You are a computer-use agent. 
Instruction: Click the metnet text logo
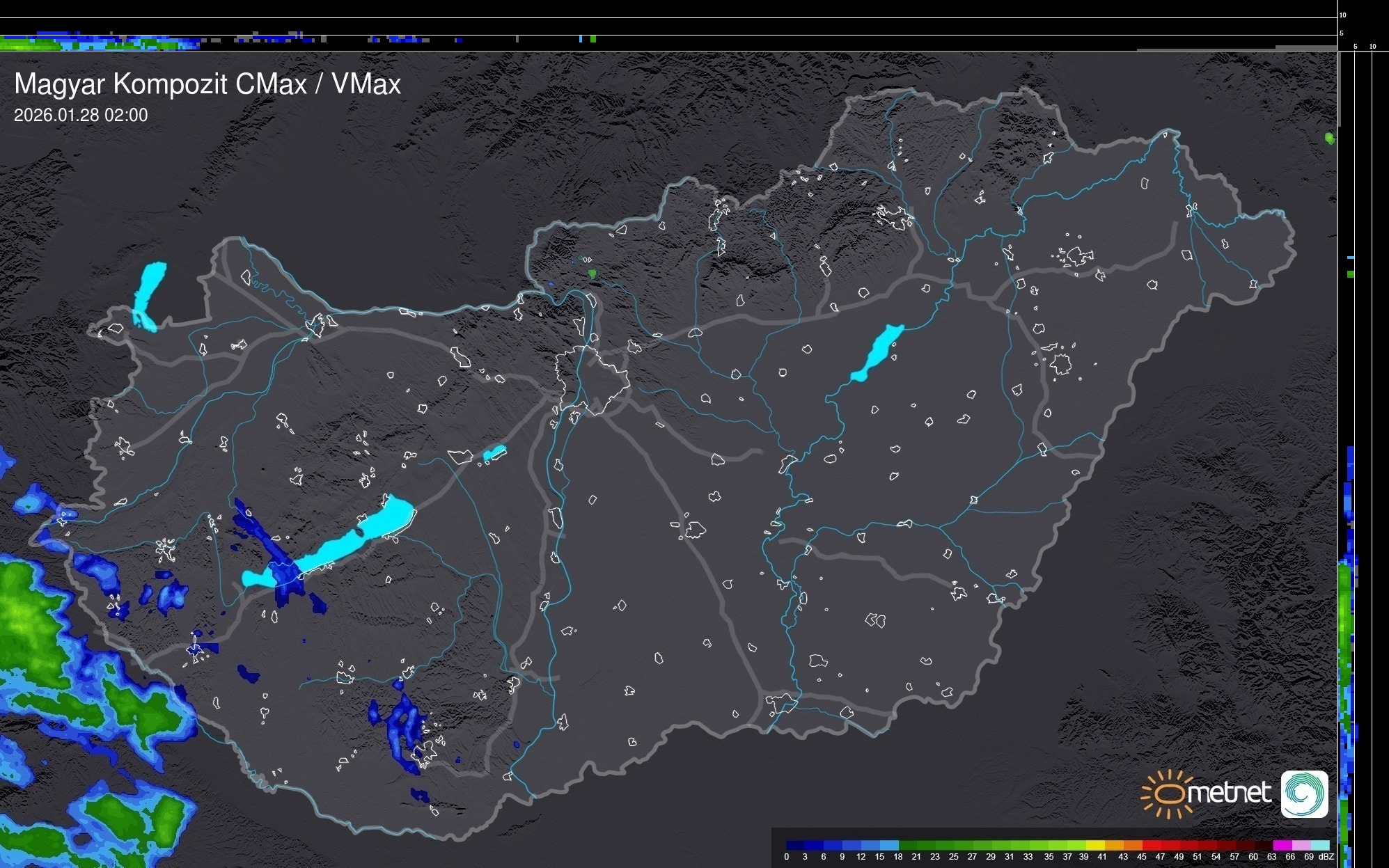(x=1229, y=793)
